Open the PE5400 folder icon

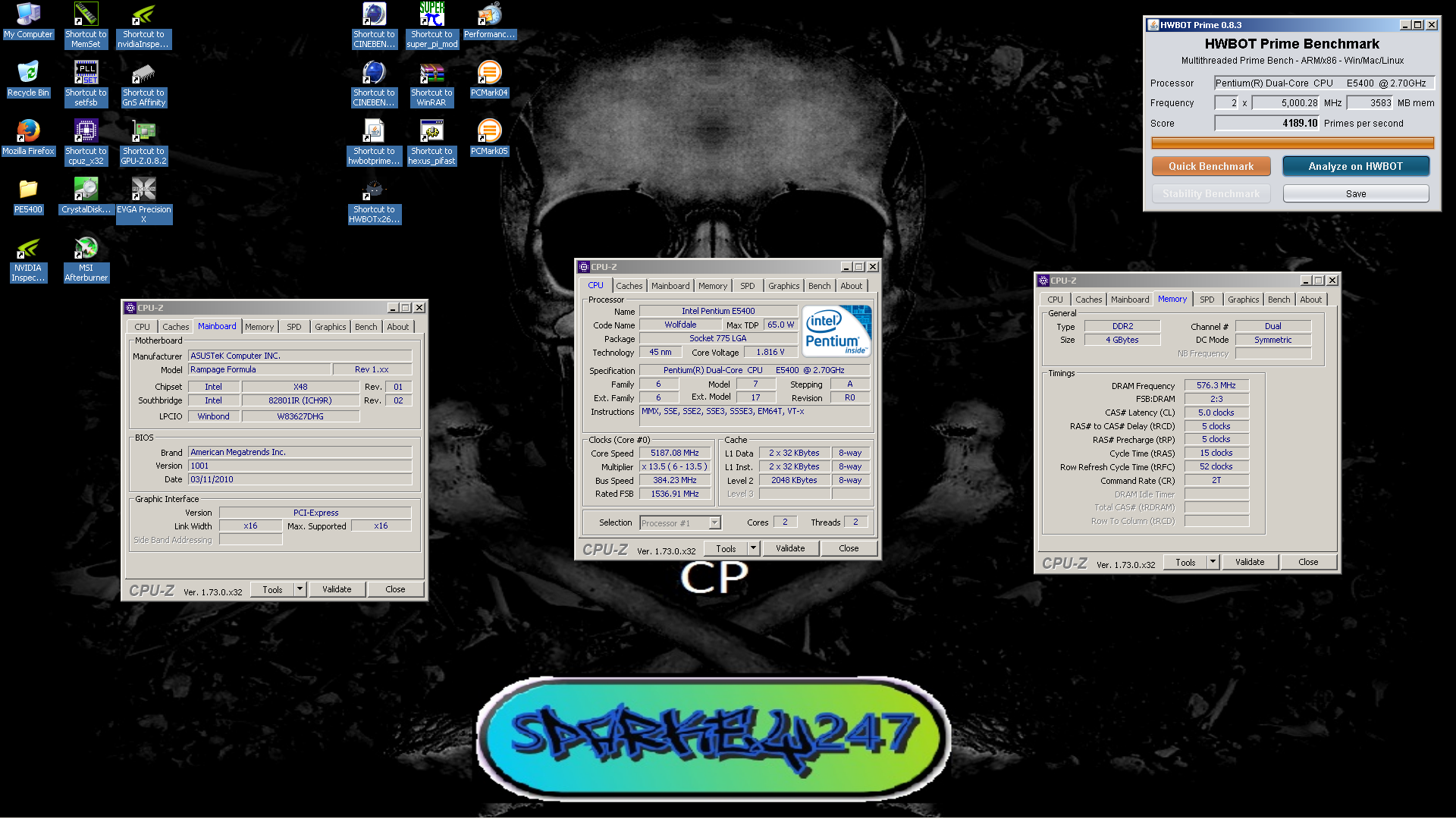click(28, 196)
